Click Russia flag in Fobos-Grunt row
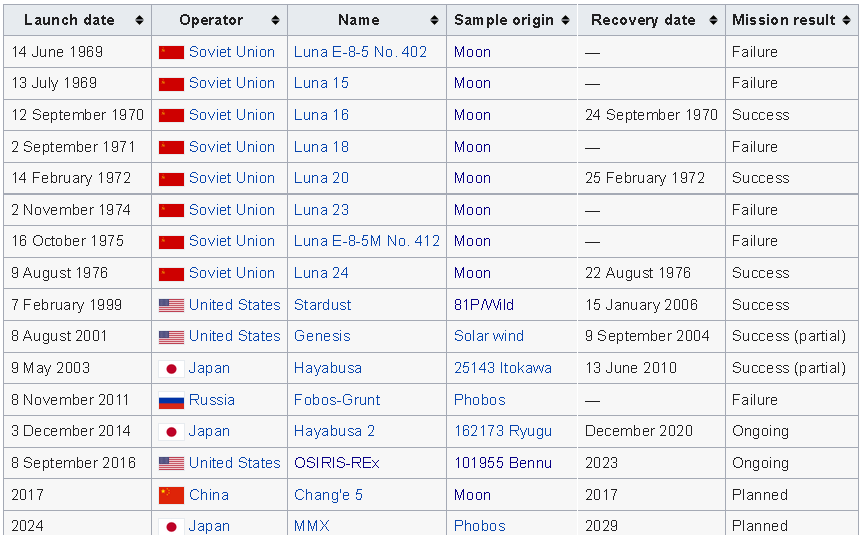The image size is (864, 541). tap(171, 401)
